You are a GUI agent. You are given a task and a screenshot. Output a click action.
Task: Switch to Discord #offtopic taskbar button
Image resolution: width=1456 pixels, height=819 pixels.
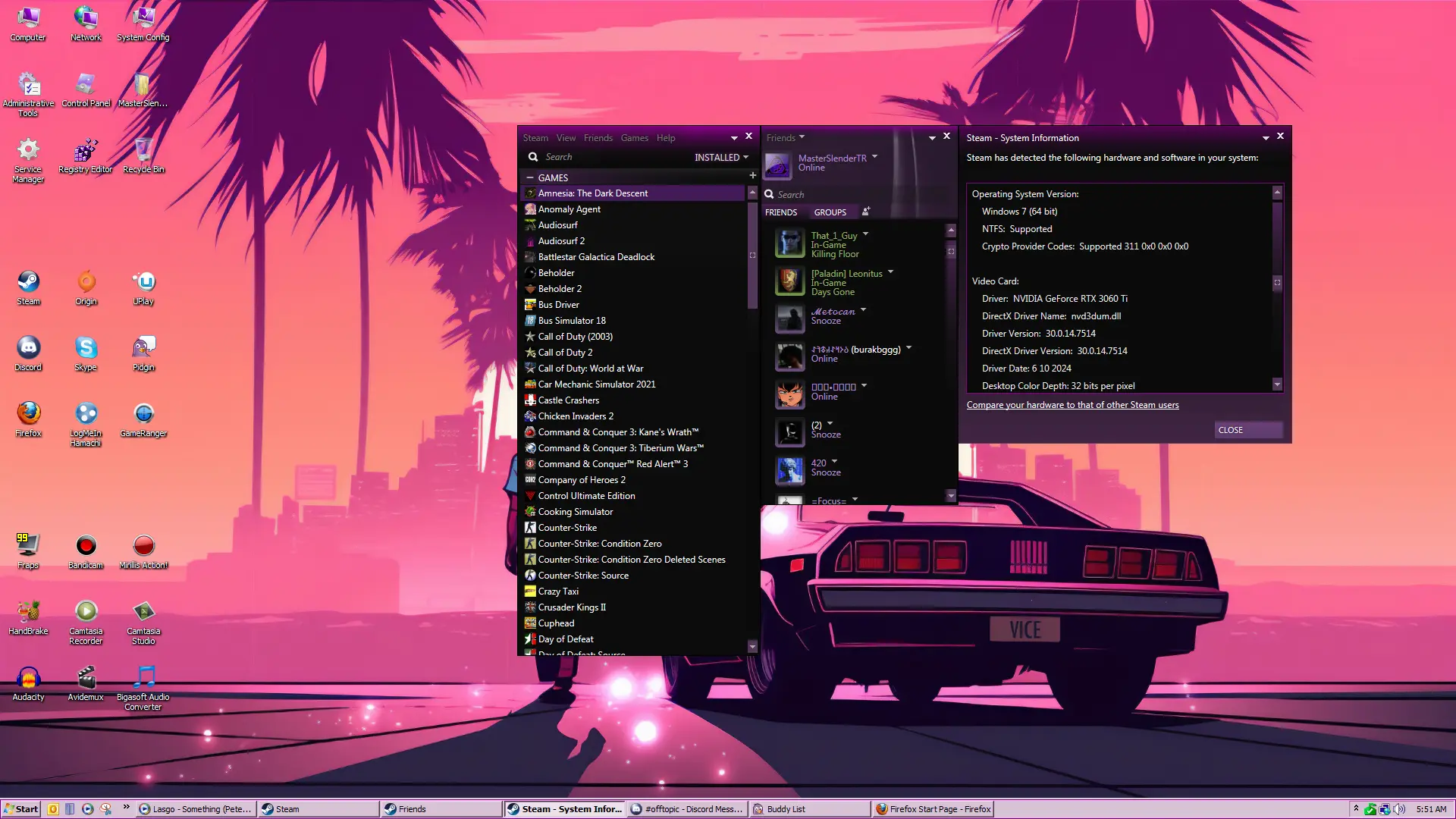tap(688, 809)
